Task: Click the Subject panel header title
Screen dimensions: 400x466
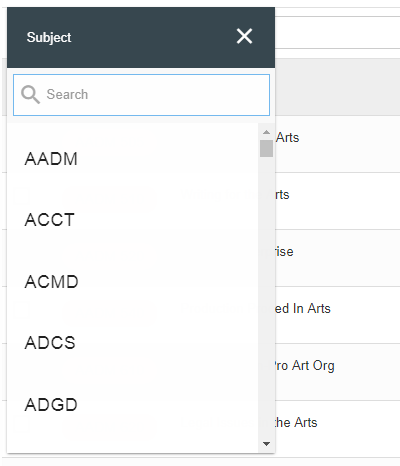Action: [x=49, y=37]
